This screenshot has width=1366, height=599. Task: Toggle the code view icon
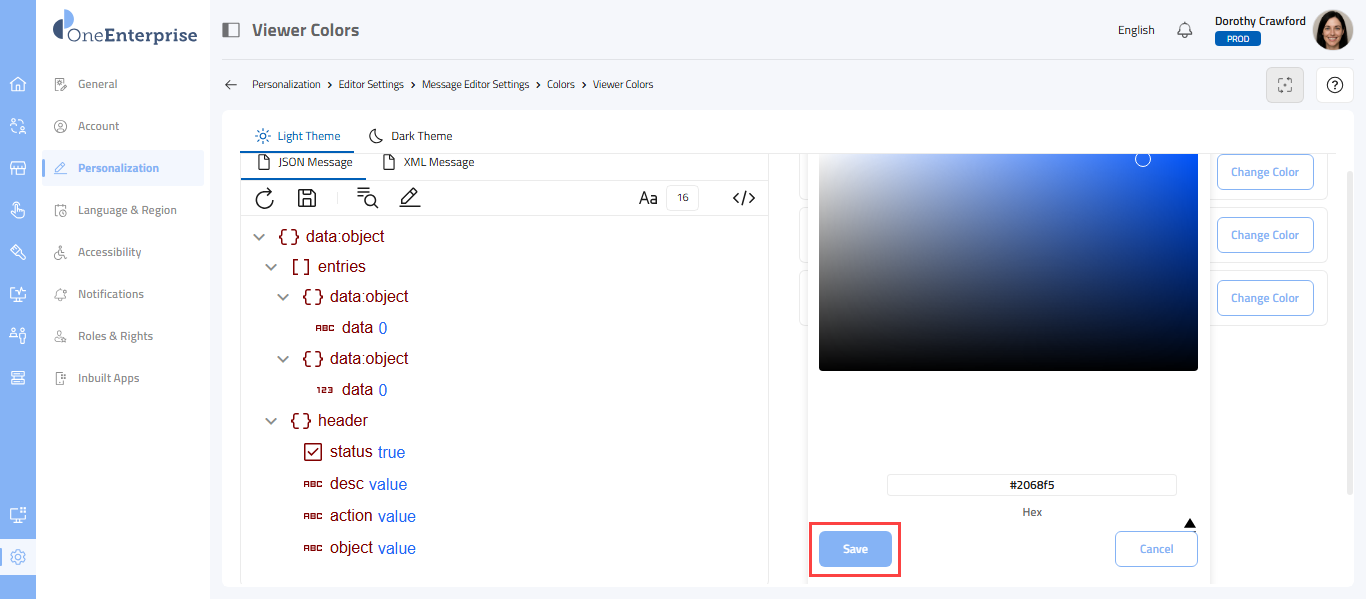743,198
